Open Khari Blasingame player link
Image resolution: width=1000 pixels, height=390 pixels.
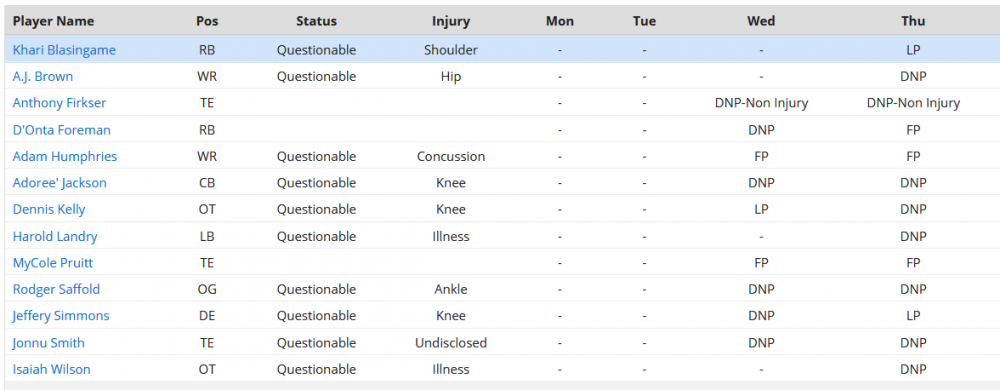tap(64, 50)
